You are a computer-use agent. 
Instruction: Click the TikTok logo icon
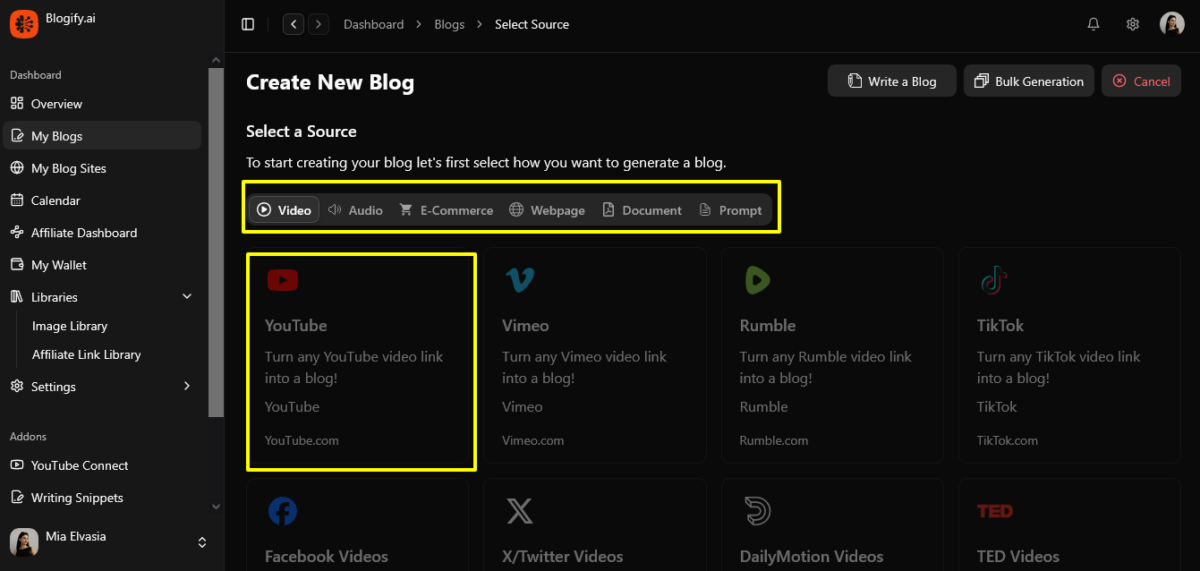993,281
